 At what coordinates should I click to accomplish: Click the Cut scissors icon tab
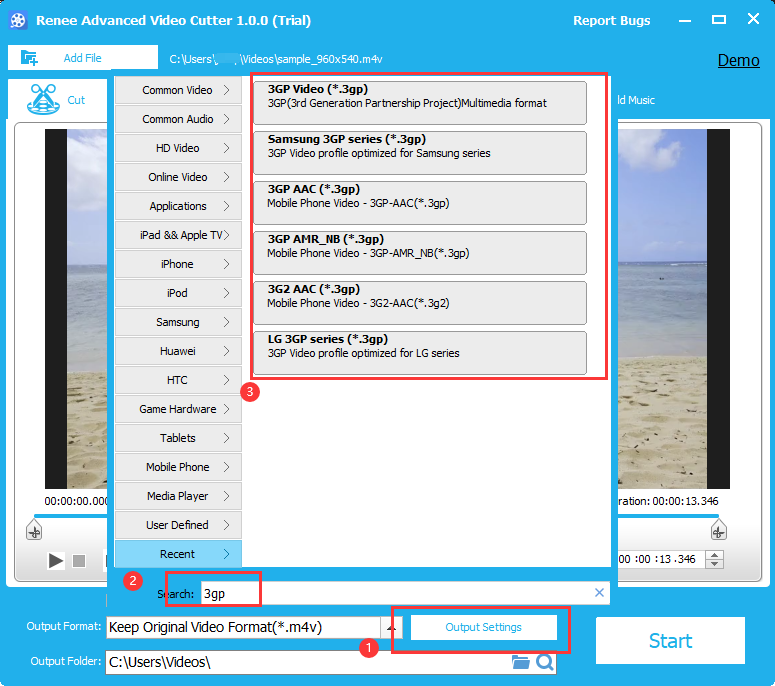point(42,100)
